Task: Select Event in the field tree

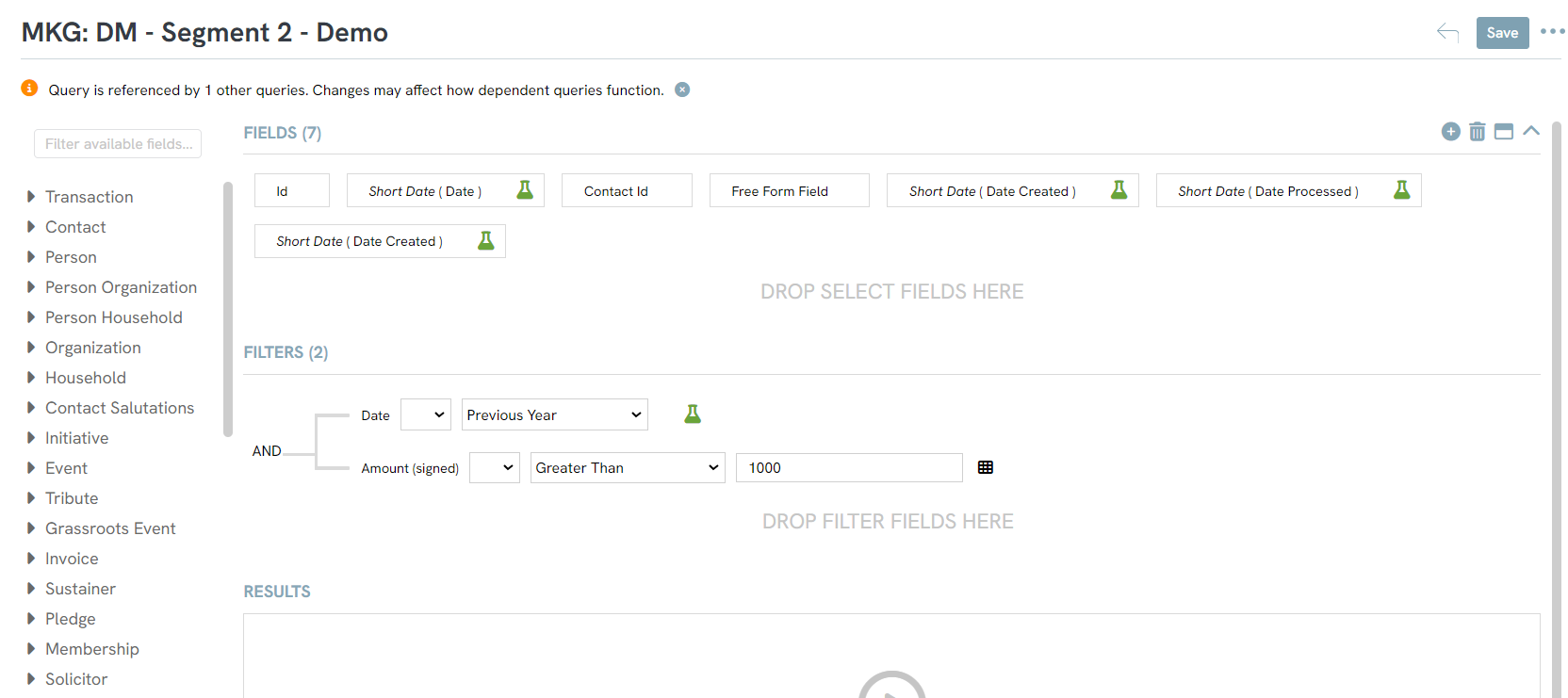Action: click(x=66, y=468)
